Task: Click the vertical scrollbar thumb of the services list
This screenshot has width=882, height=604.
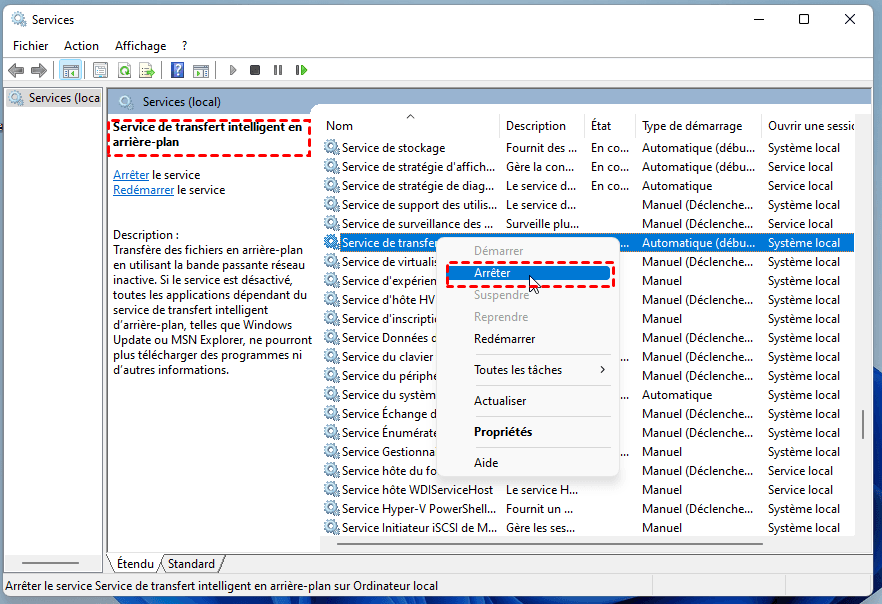Action: click(x=862, y=425)
